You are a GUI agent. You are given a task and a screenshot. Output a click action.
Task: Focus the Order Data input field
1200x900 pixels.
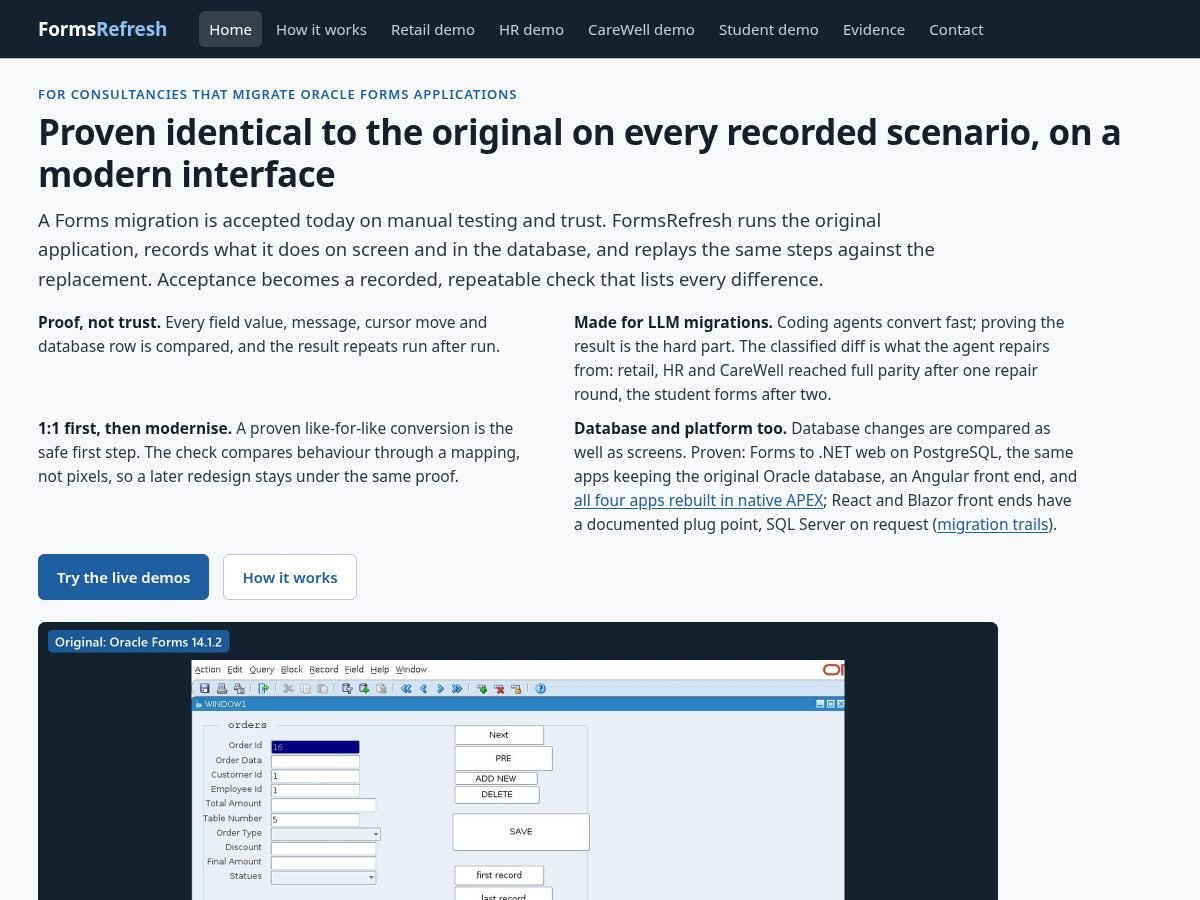tap(315, 761)
